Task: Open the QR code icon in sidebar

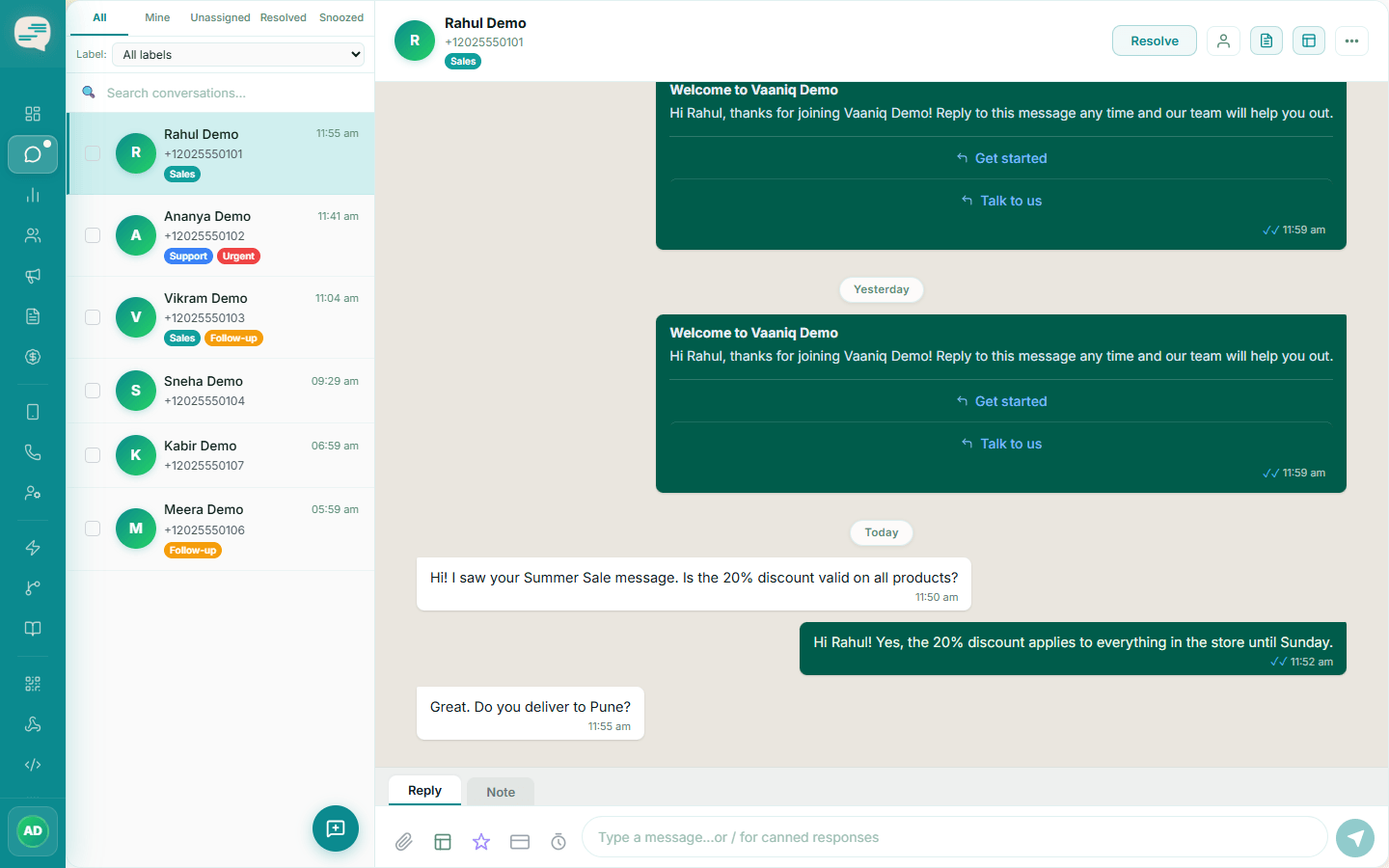Action: [33, 684]
